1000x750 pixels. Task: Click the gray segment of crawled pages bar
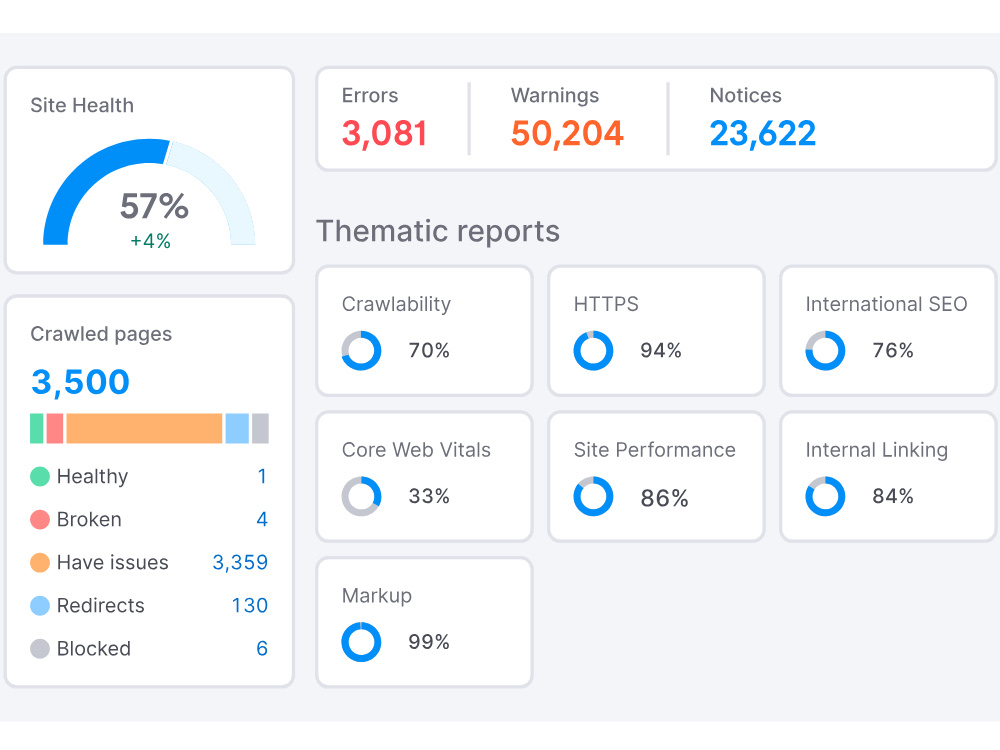click(260, 428)
